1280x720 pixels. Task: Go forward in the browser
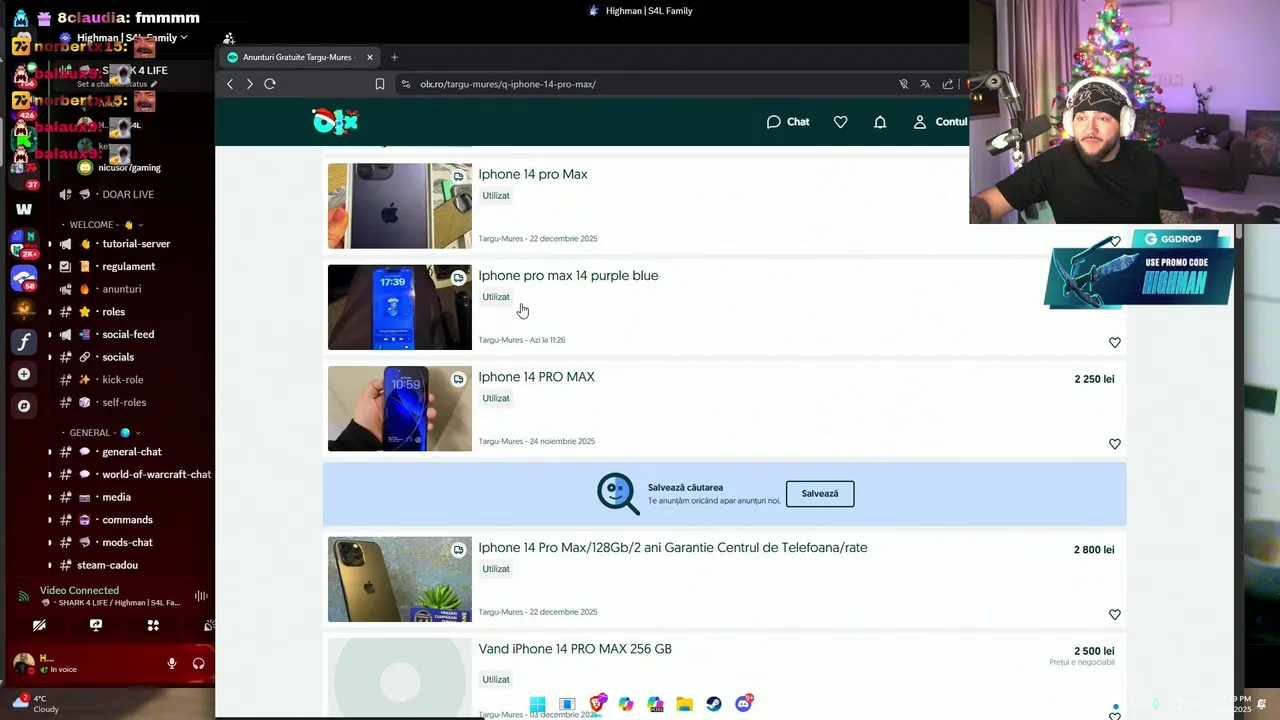tap(249, 84)
